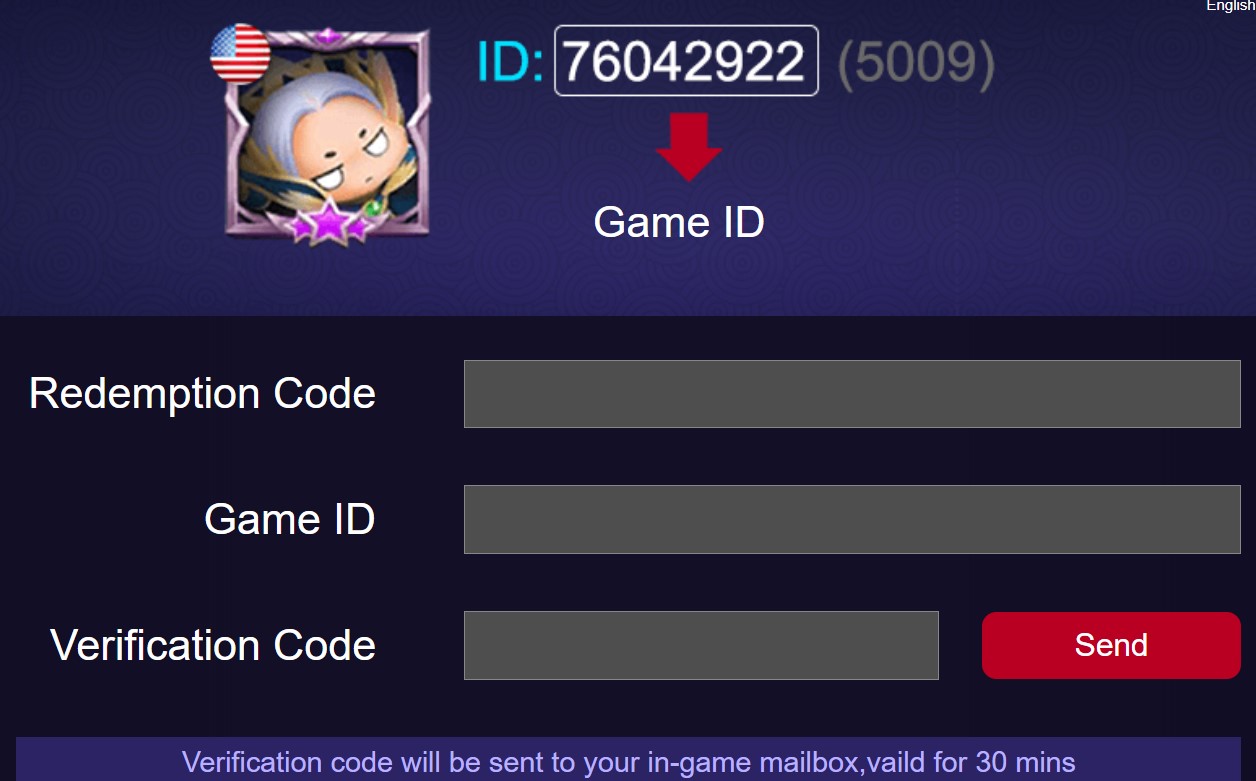
Task: Select the hero avatar portrait
Action: tap(328, 135)
